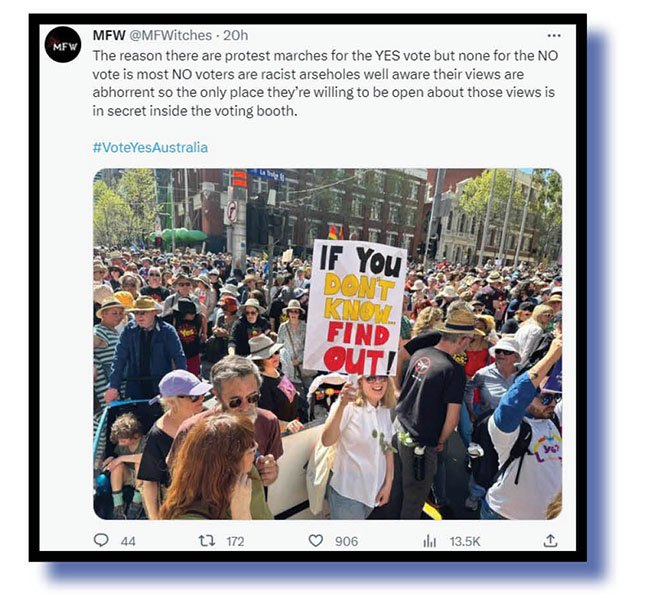Like the tweet with heart icon
The image size is (652, 605).
[316, 541]
